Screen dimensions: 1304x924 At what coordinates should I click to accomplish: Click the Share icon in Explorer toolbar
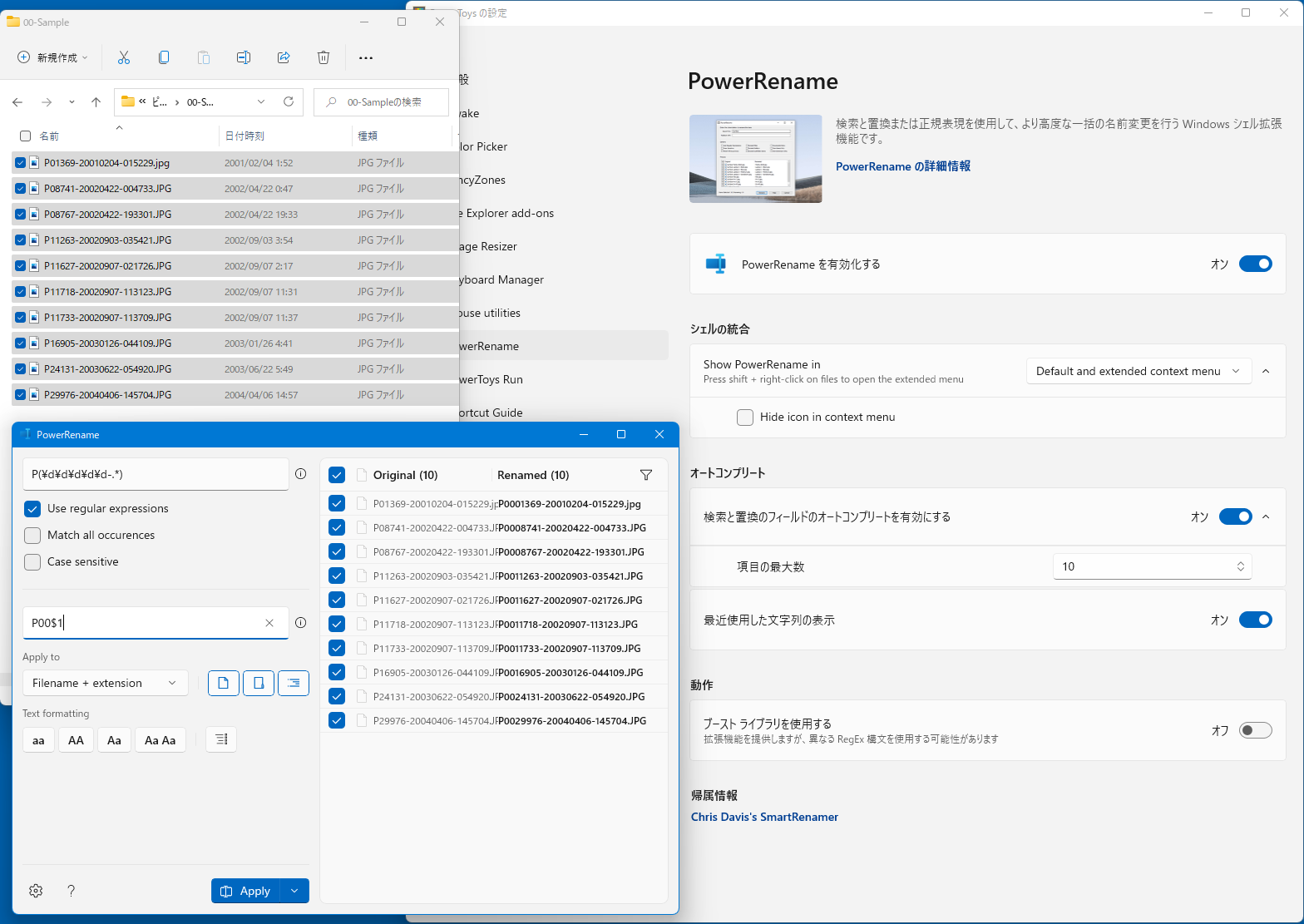click(284, 57)
